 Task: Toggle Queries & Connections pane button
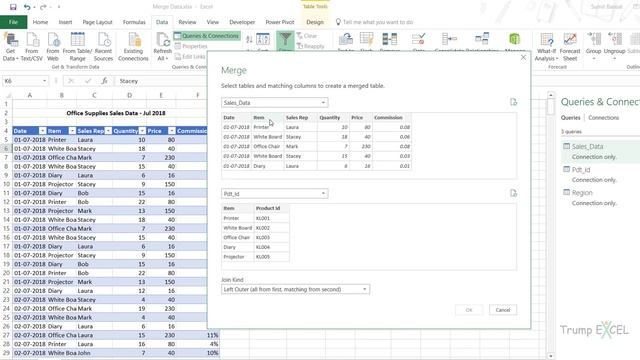pos(207,36)
